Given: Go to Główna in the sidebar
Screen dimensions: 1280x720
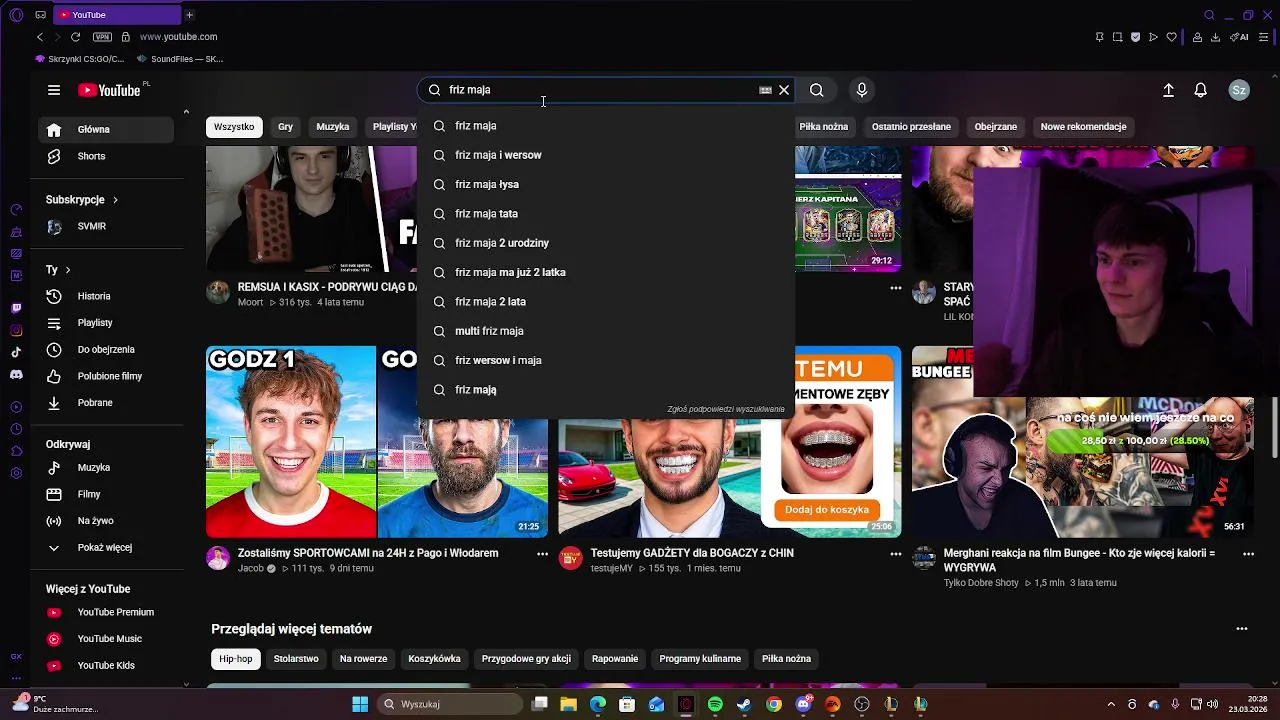Looking at the screenshot, I should click(x=106, y=129).
